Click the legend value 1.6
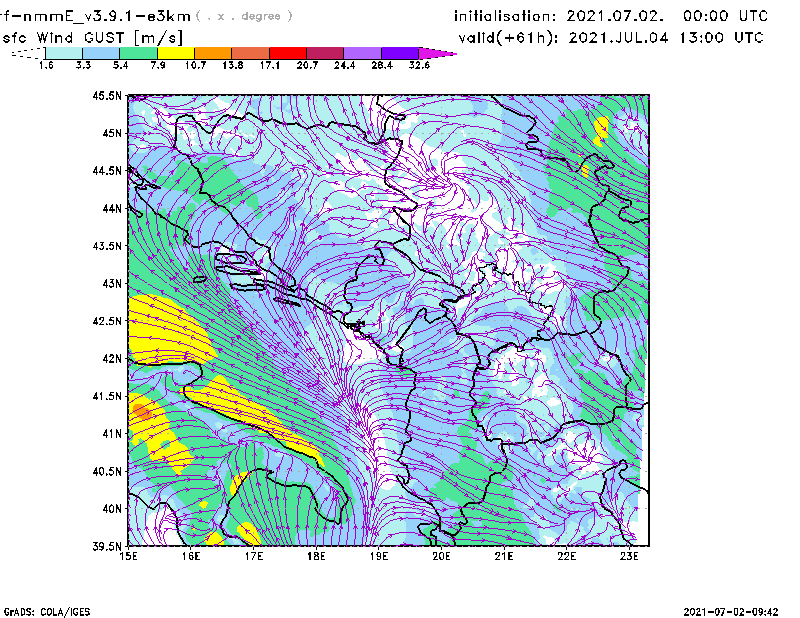800x618 pixels. tap(46, 65)
